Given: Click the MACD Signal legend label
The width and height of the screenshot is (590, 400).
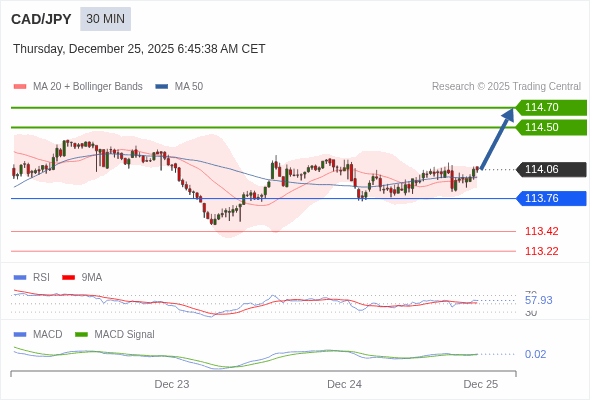Looking at the screenshot, I should 125,335.
